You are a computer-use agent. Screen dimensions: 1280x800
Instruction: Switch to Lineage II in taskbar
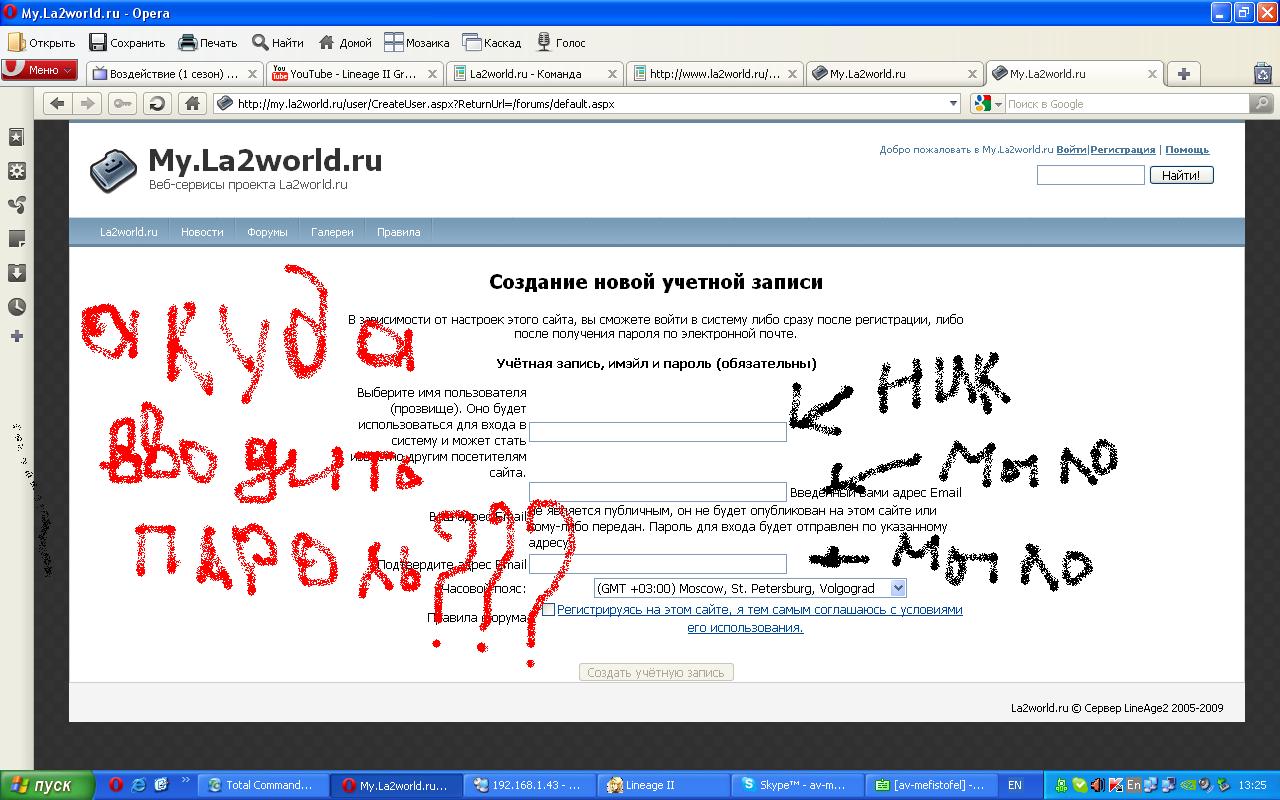[x=664, y=785]
